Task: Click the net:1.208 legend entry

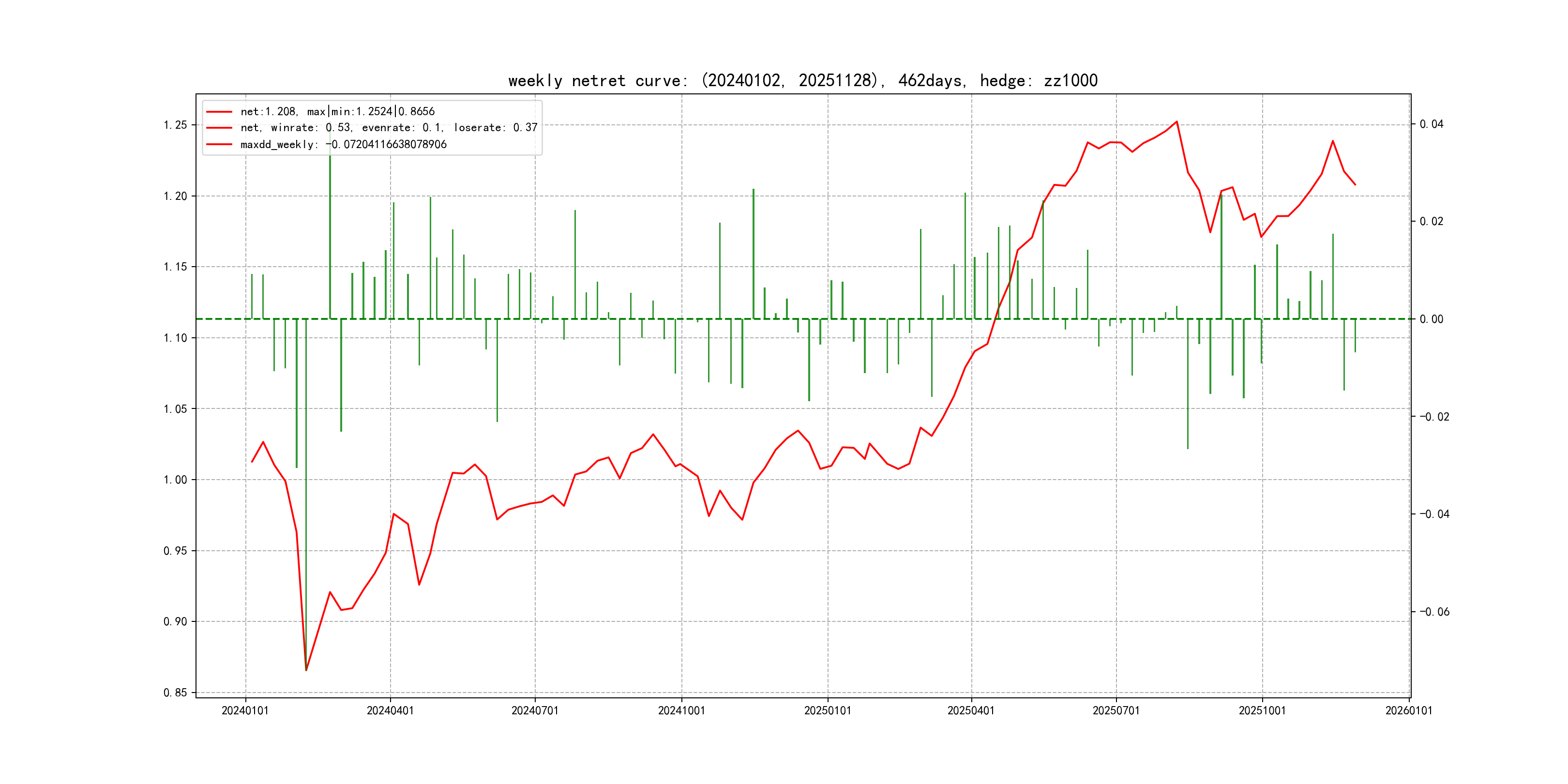Action: 337,111
